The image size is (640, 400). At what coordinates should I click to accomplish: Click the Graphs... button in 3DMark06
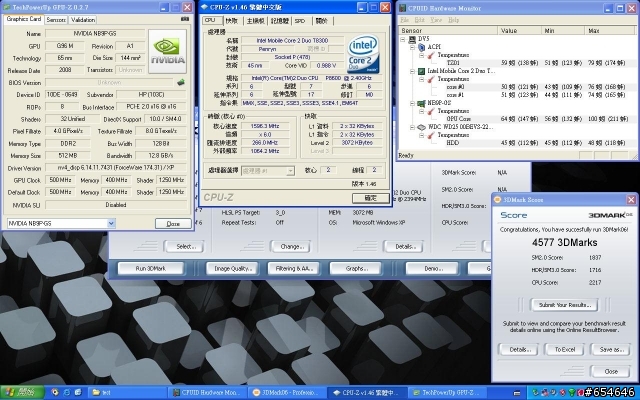[355, 269]
